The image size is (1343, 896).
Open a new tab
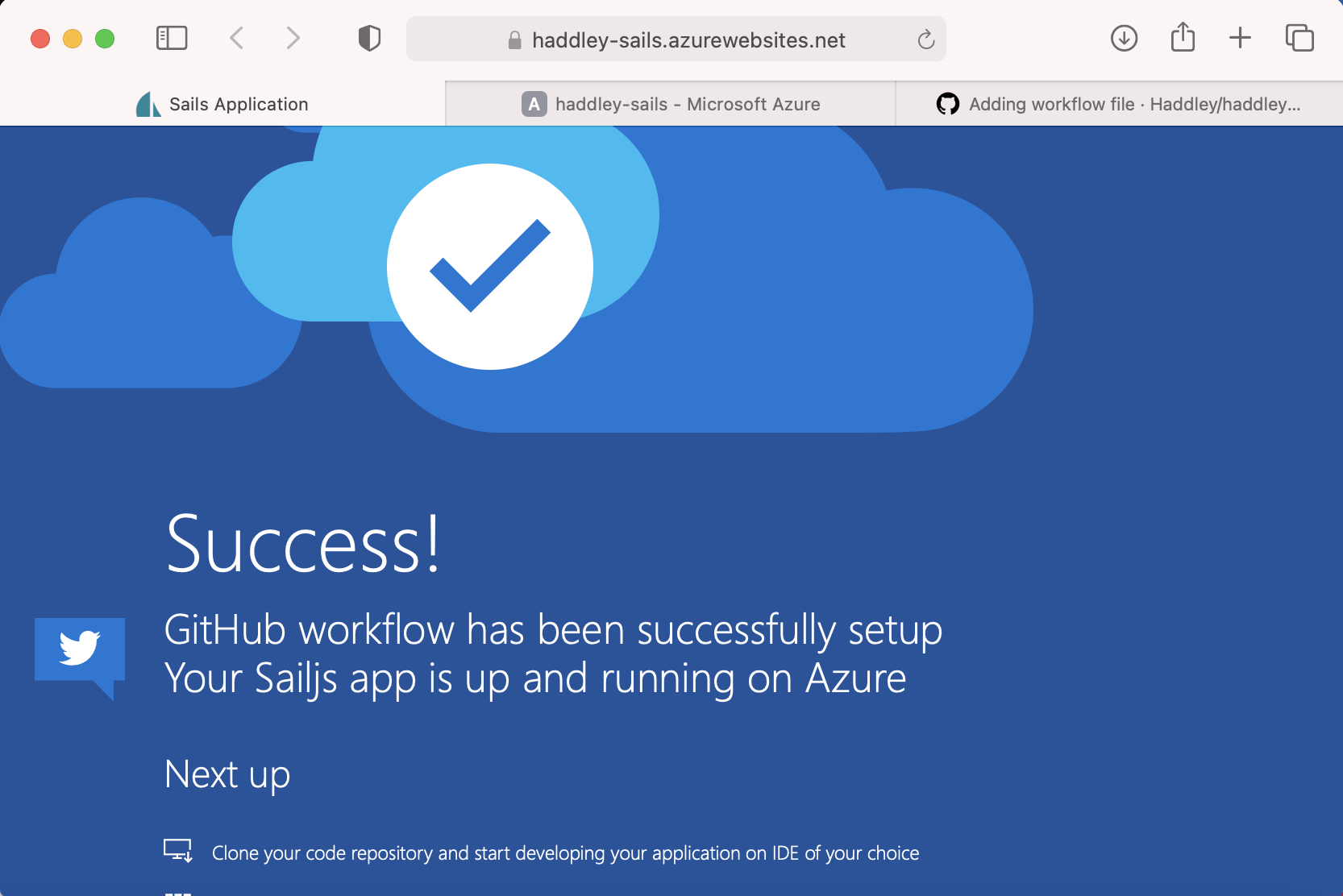point(1240,38)
